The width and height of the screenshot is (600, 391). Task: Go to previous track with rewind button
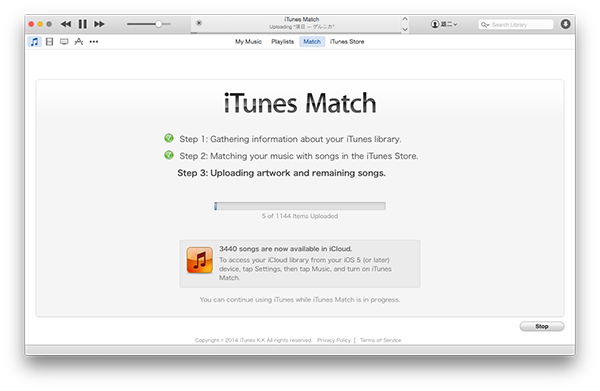(66, 24)
